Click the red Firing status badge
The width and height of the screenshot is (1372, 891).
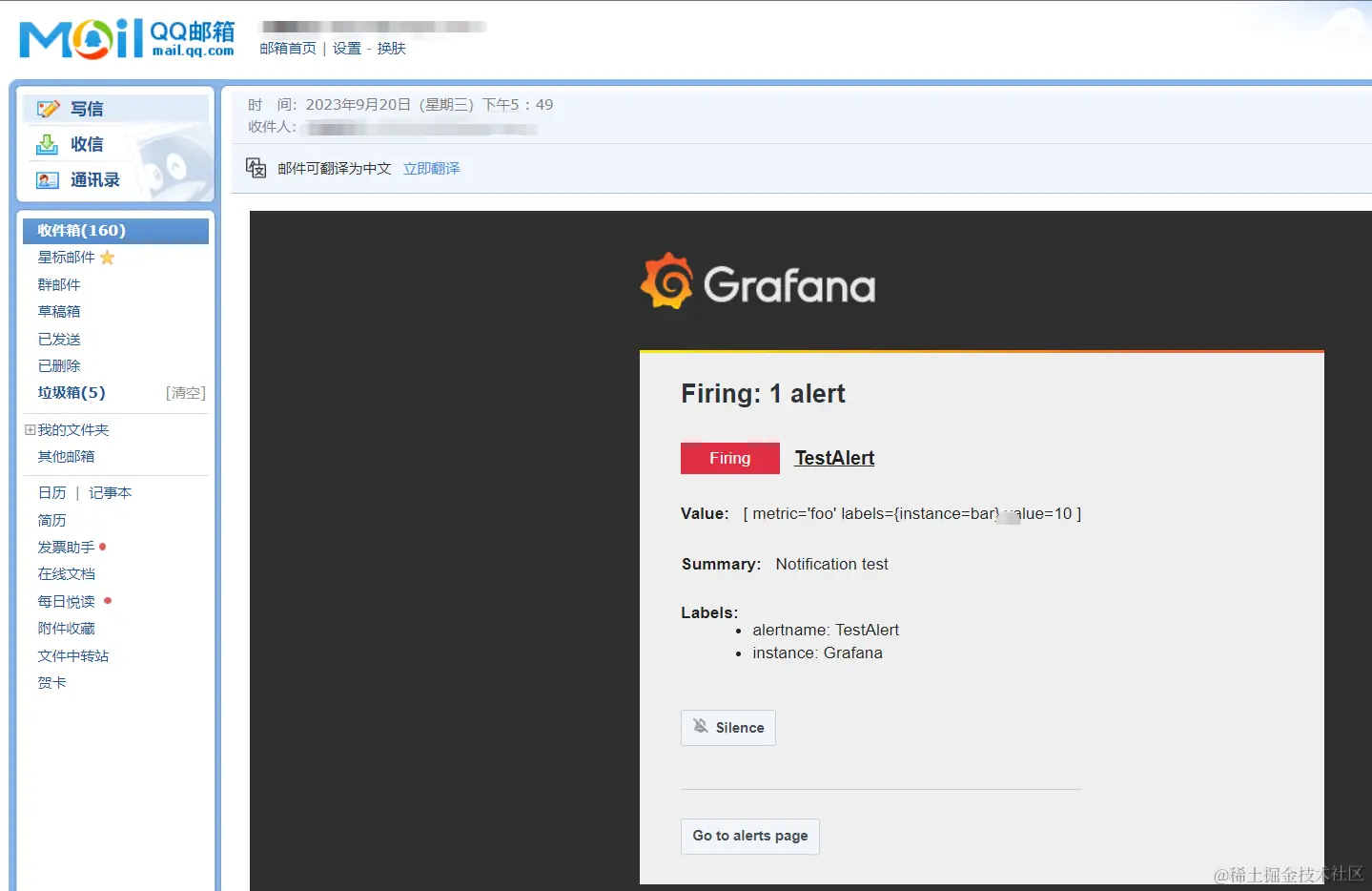(730, 458)
